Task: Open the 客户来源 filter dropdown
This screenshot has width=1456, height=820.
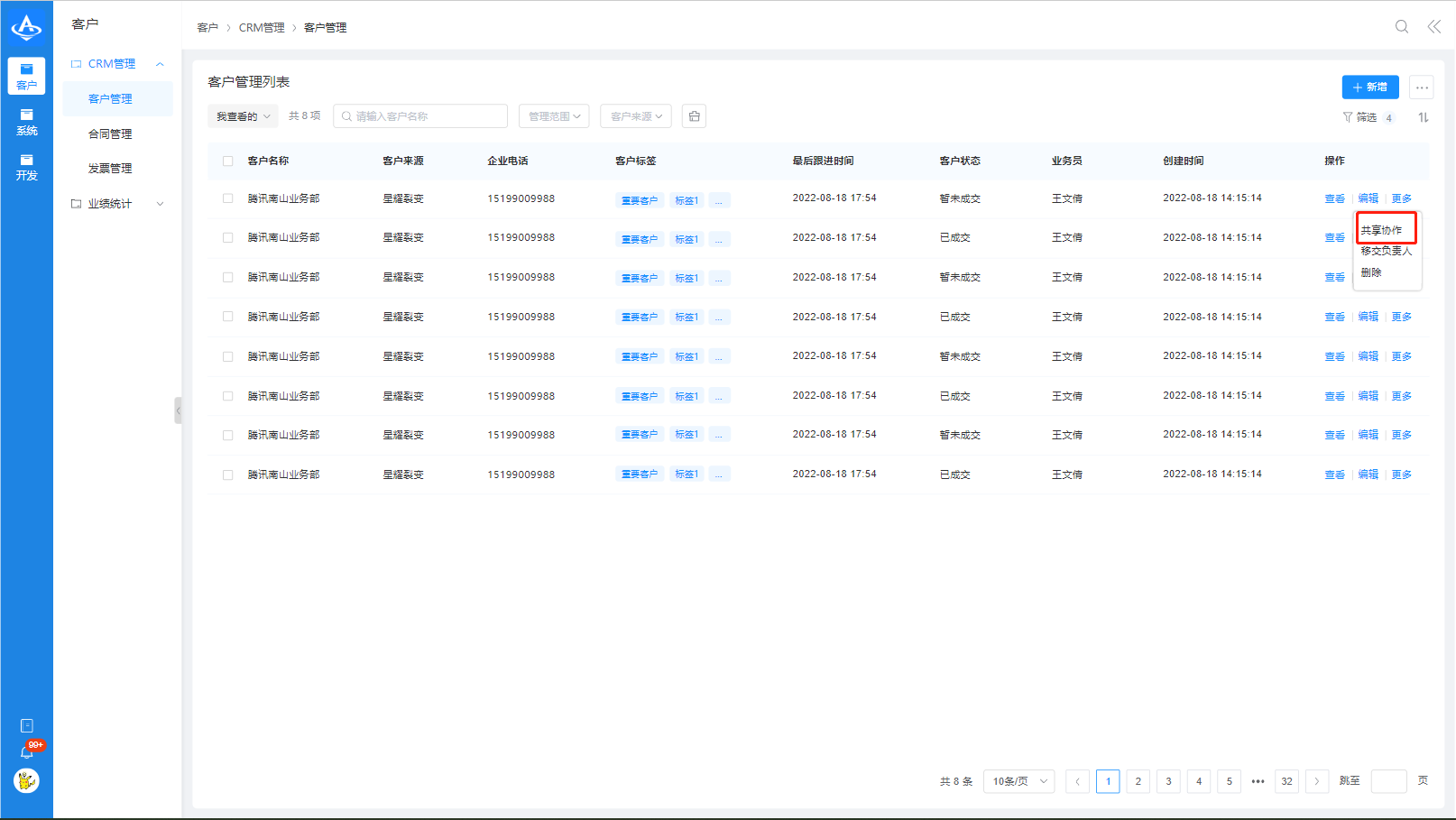Action: click(x=636, y=116)
